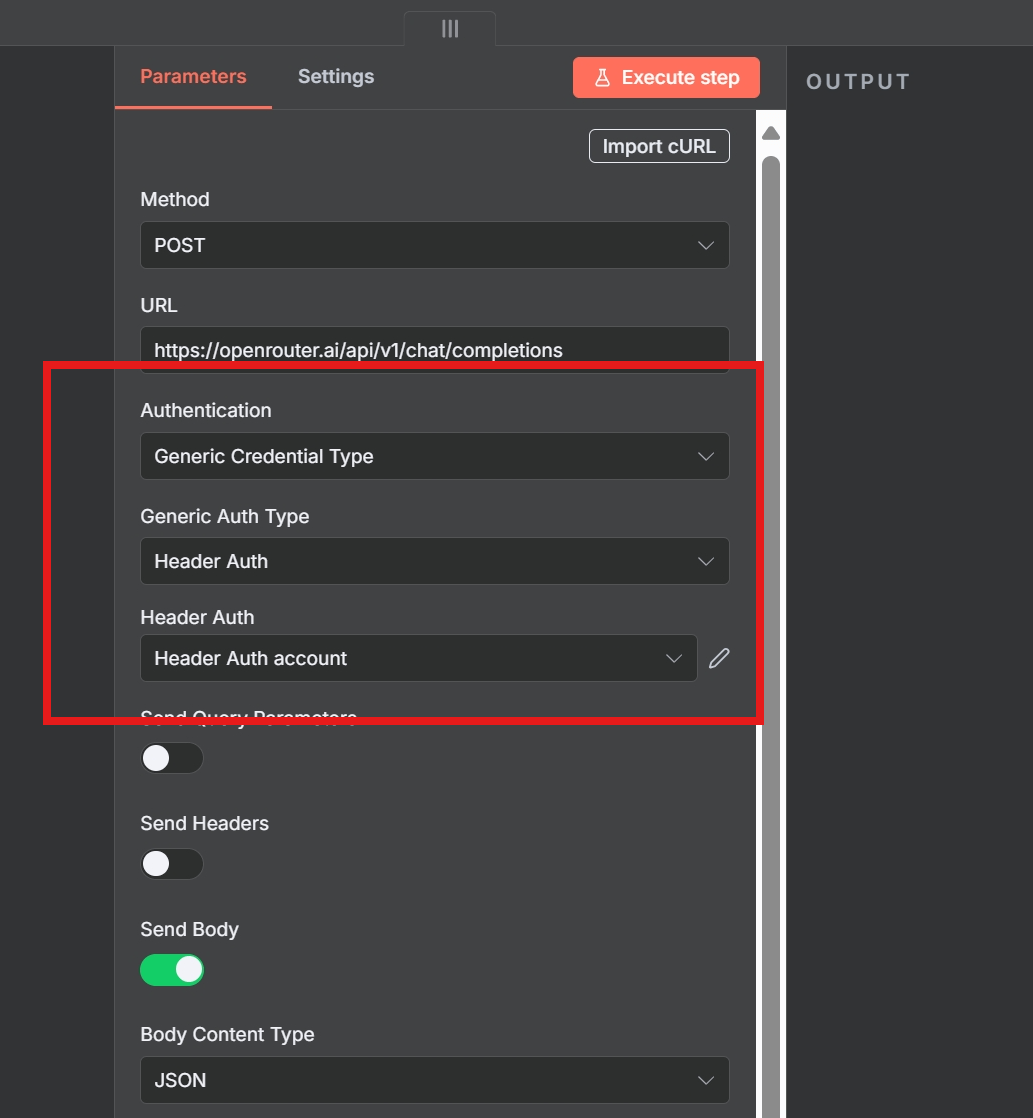
Task: Open the Method dropdown showing POST
Action: 435,245
